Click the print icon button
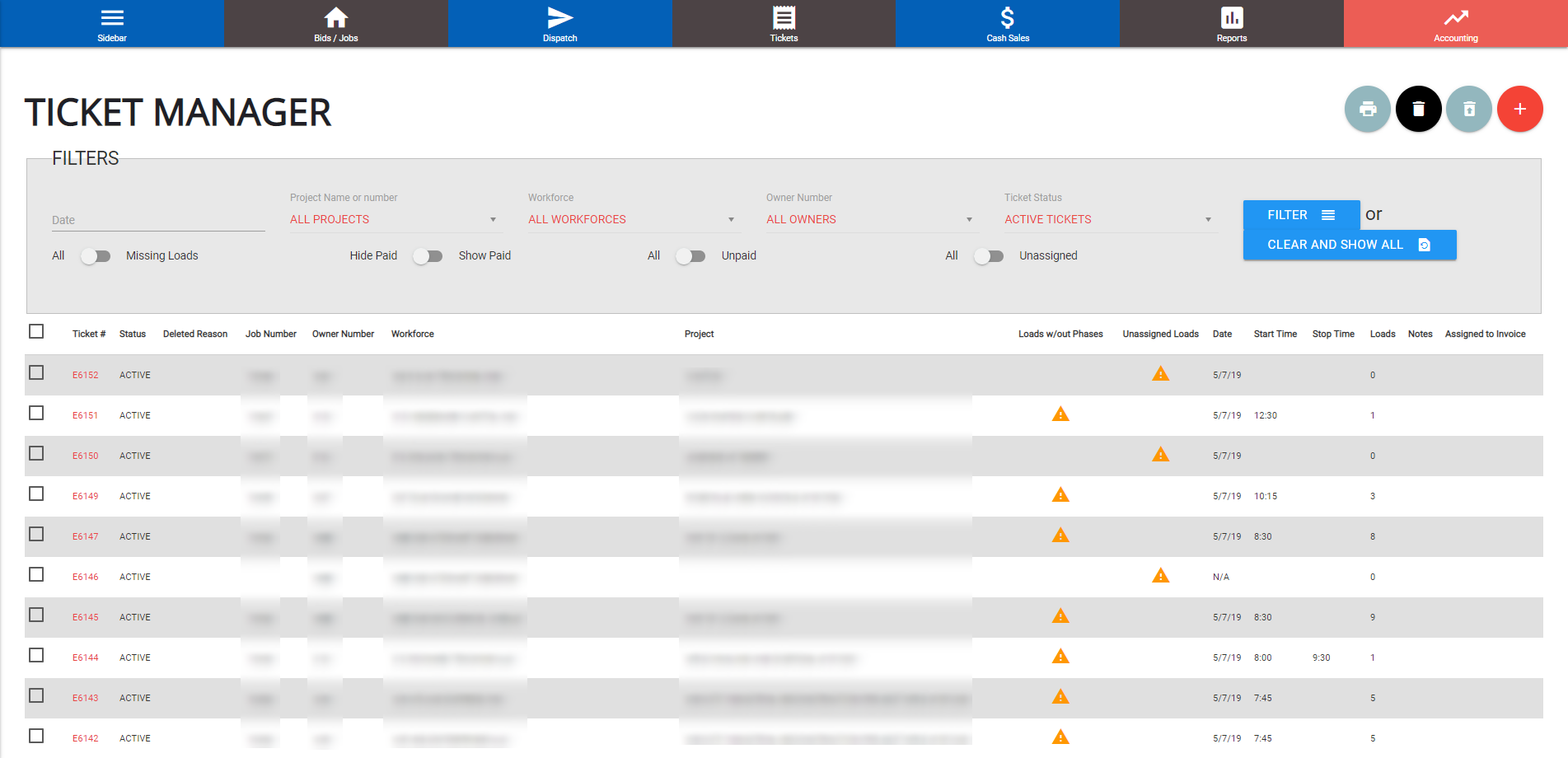The width and height of the screenshot is (1568, 758). [x=1367, y=109]
